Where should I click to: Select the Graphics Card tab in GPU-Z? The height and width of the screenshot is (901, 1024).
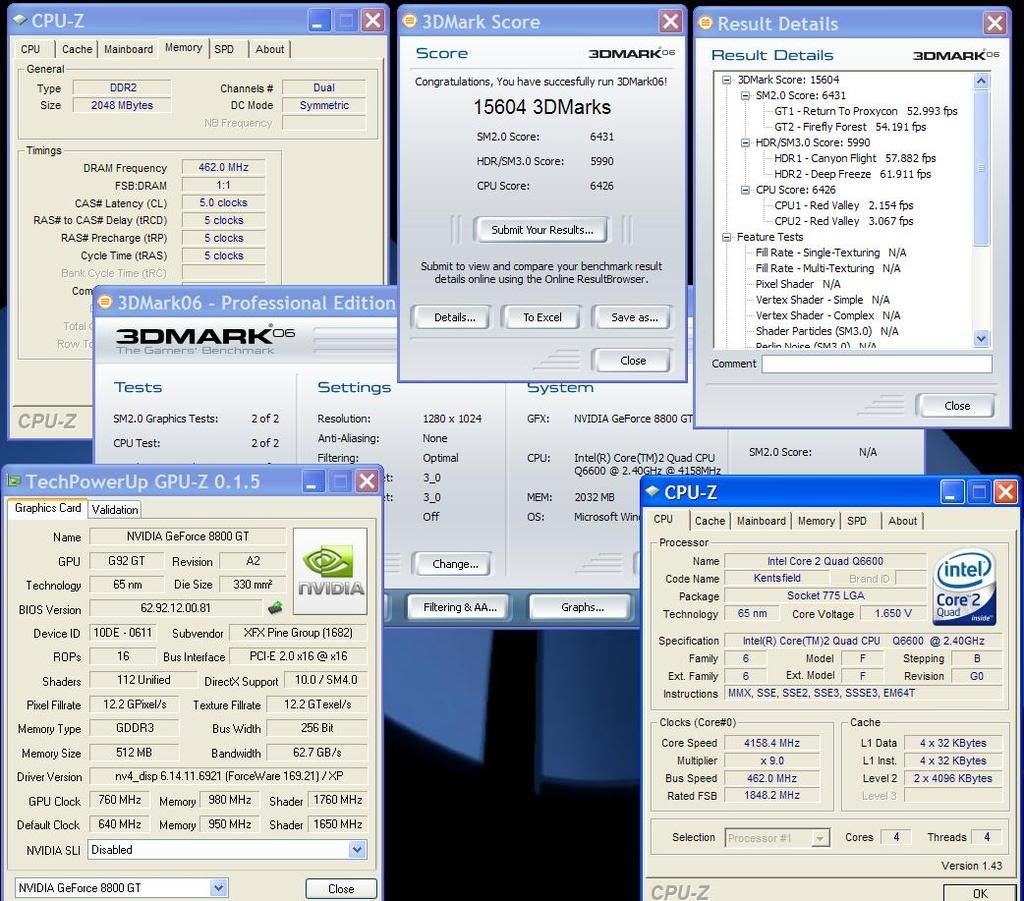pyautogui.click(x=48, y=508)
